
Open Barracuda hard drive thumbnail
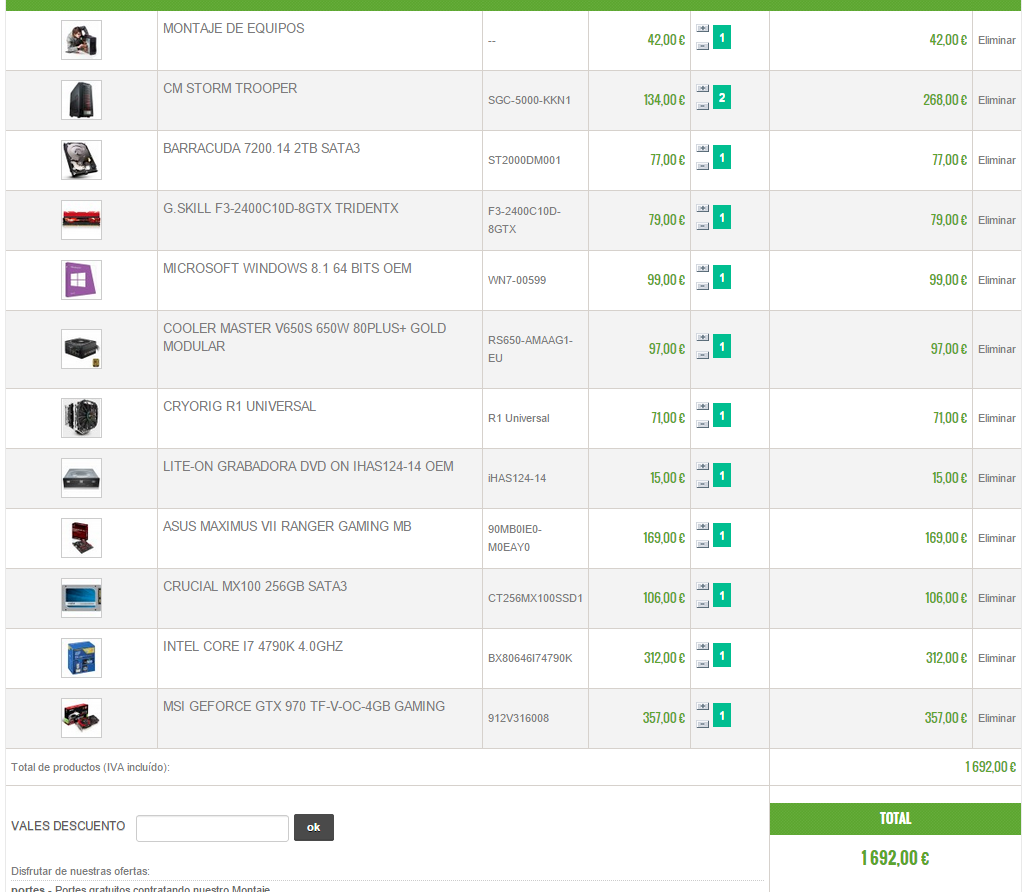[x=81, y=160]
